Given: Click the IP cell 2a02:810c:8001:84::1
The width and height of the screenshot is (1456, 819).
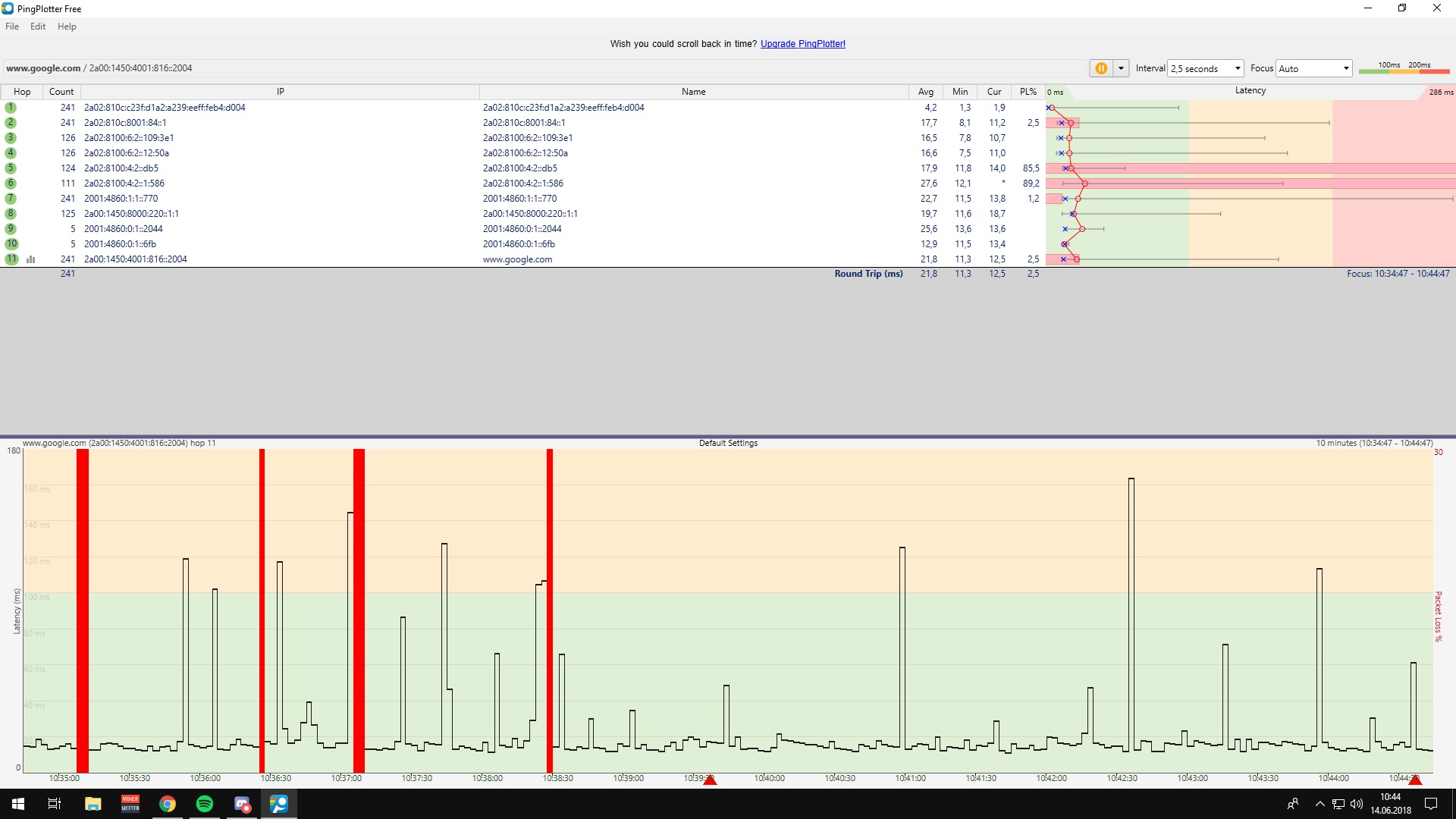Looking at the screenshot, I should tap(125, 123).
